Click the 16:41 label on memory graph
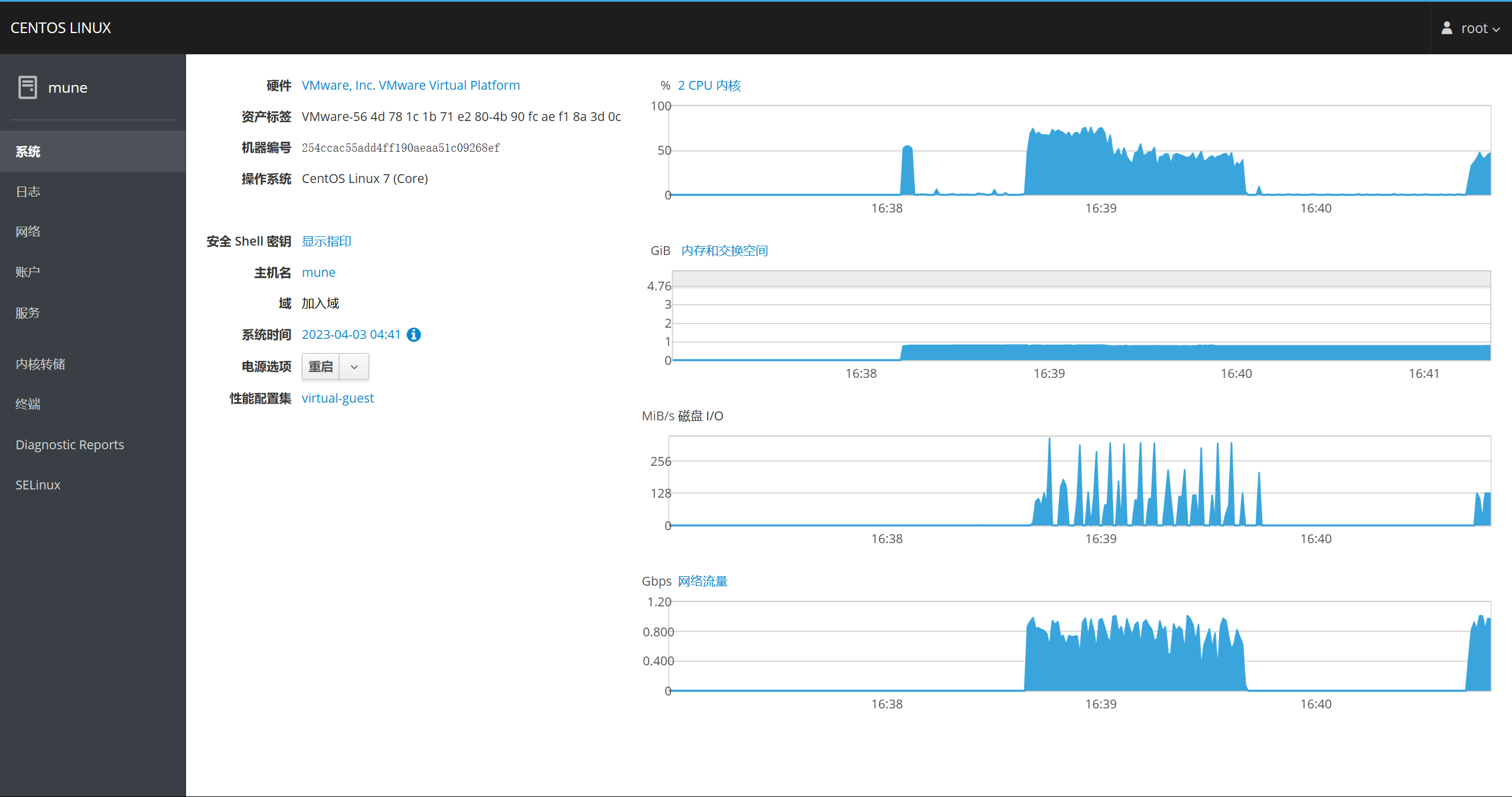 [1424, 374]
